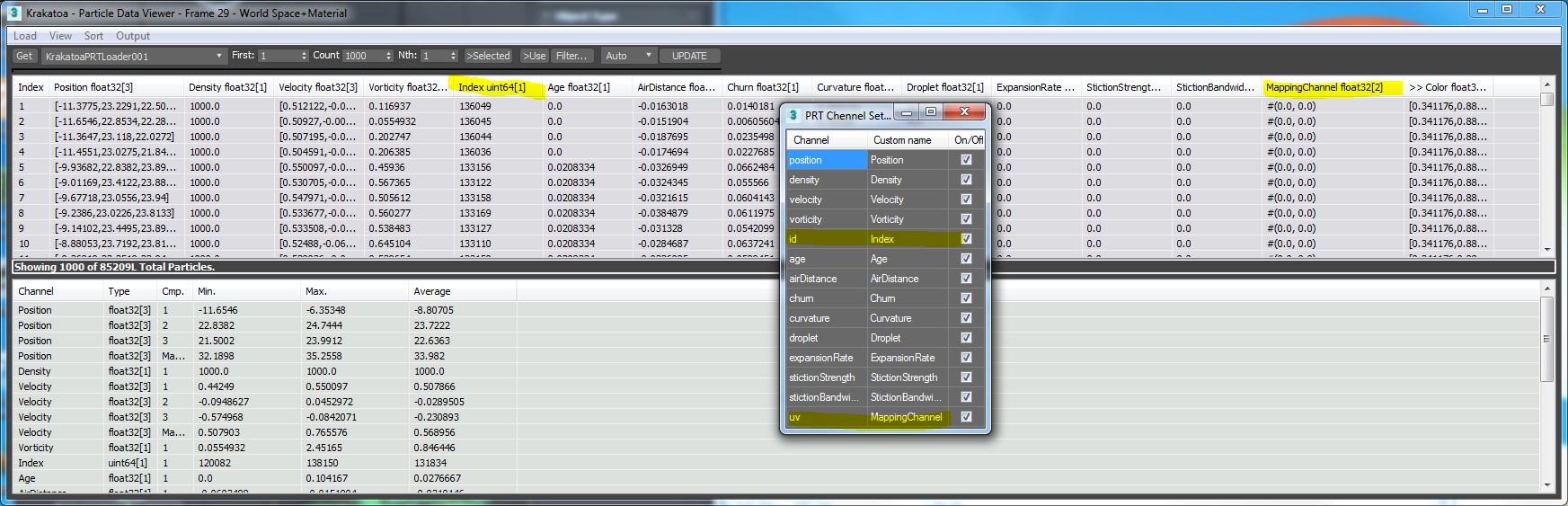Toggle the stictionBandwidth channel checkbox
1568x506 pixels.
(966, 397)
